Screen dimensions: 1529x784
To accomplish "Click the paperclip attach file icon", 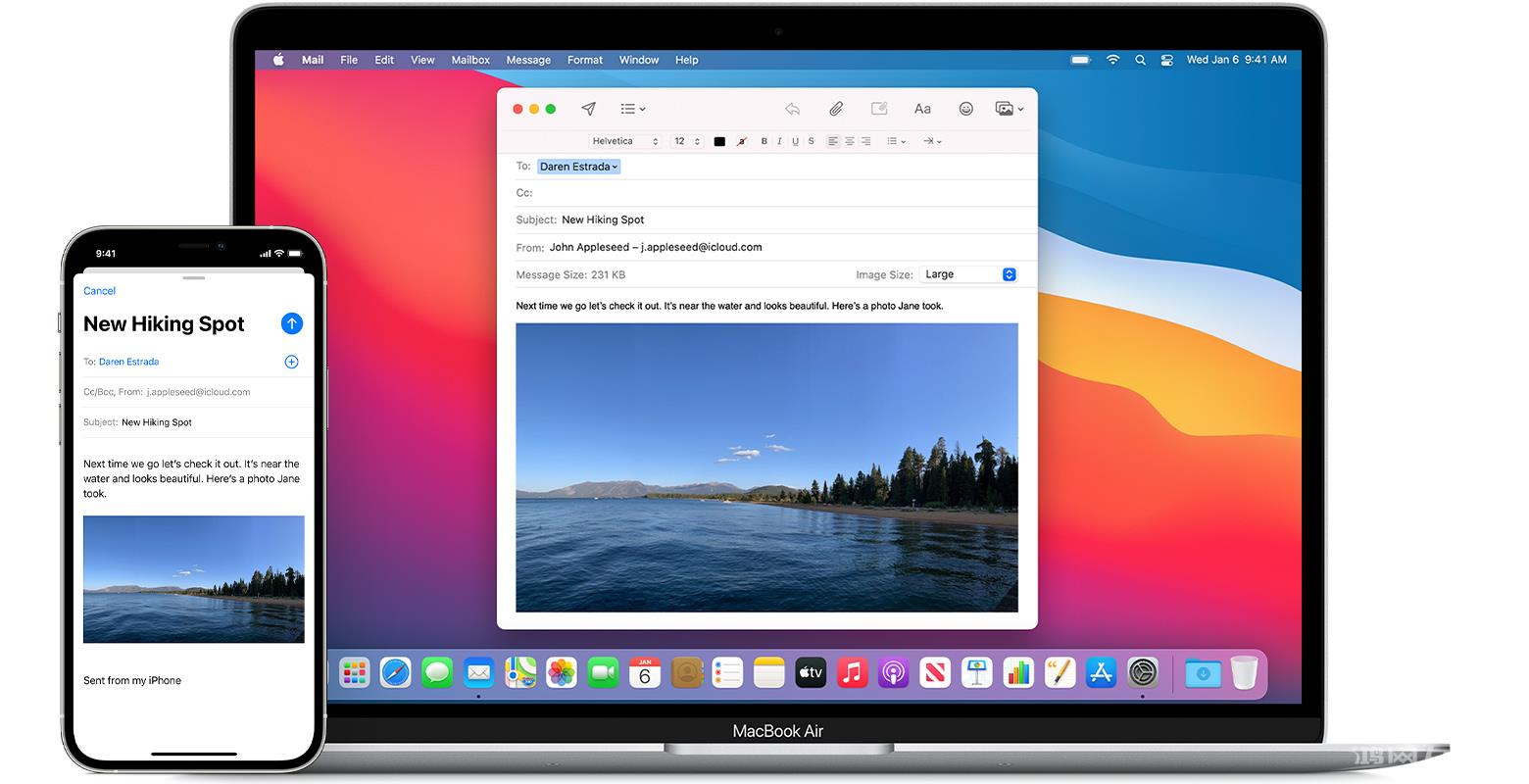I will (836, 109).
